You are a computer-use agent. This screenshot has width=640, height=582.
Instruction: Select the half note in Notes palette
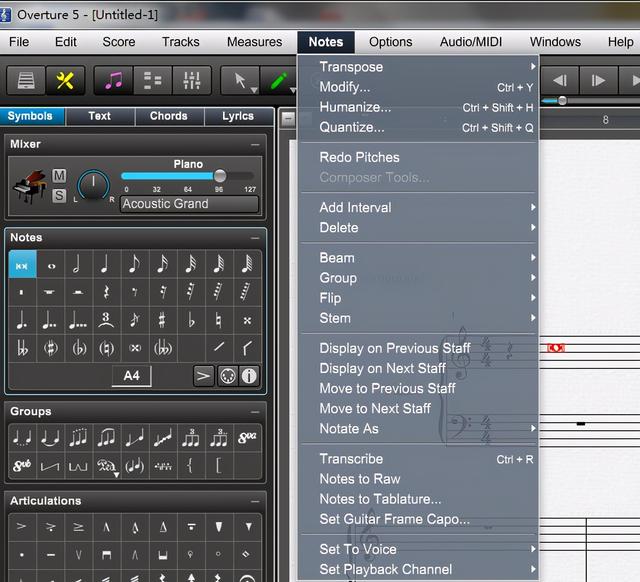(78, 264)
